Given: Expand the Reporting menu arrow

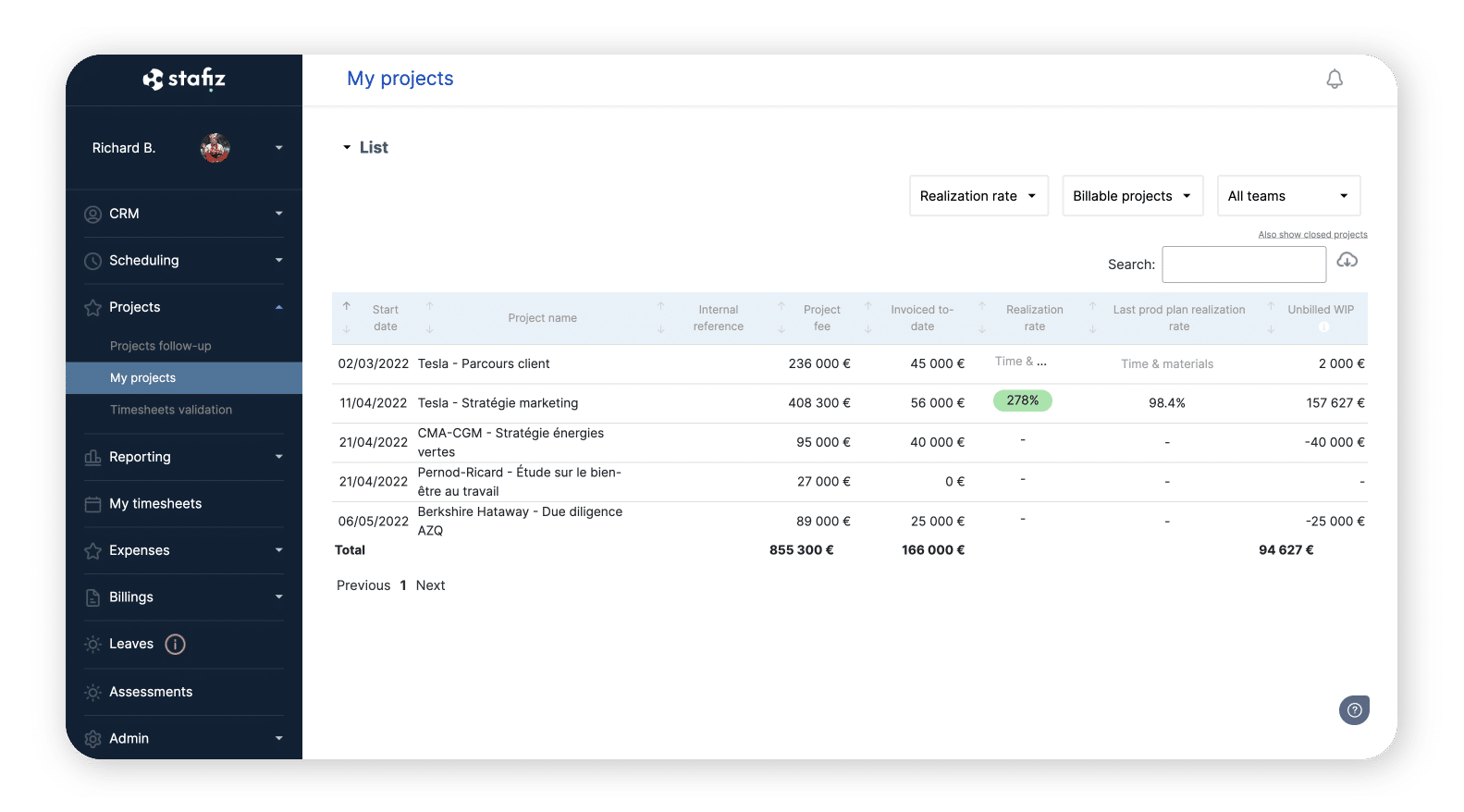Looking at the screenshot, I should click(x=278, y=457).
